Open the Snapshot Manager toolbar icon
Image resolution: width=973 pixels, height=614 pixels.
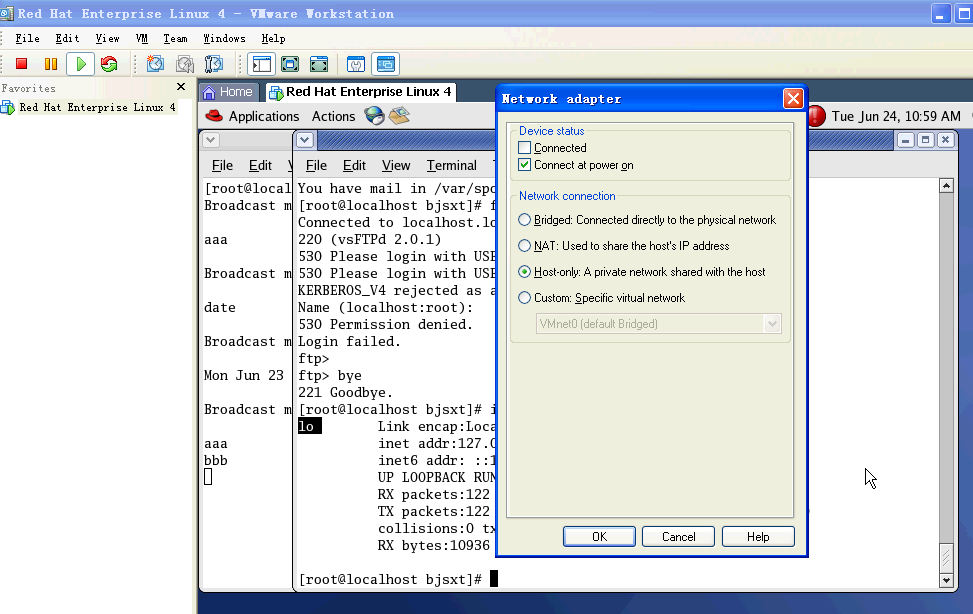tap(214, 64)
